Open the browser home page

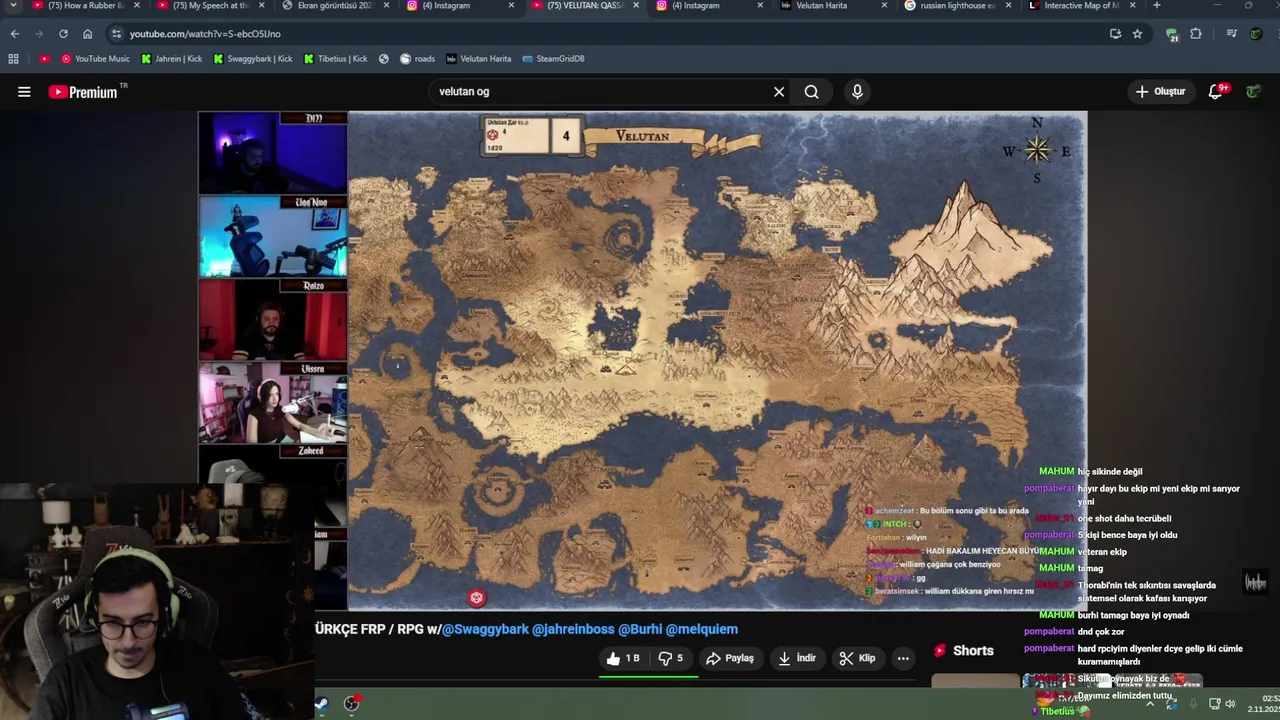88,34
